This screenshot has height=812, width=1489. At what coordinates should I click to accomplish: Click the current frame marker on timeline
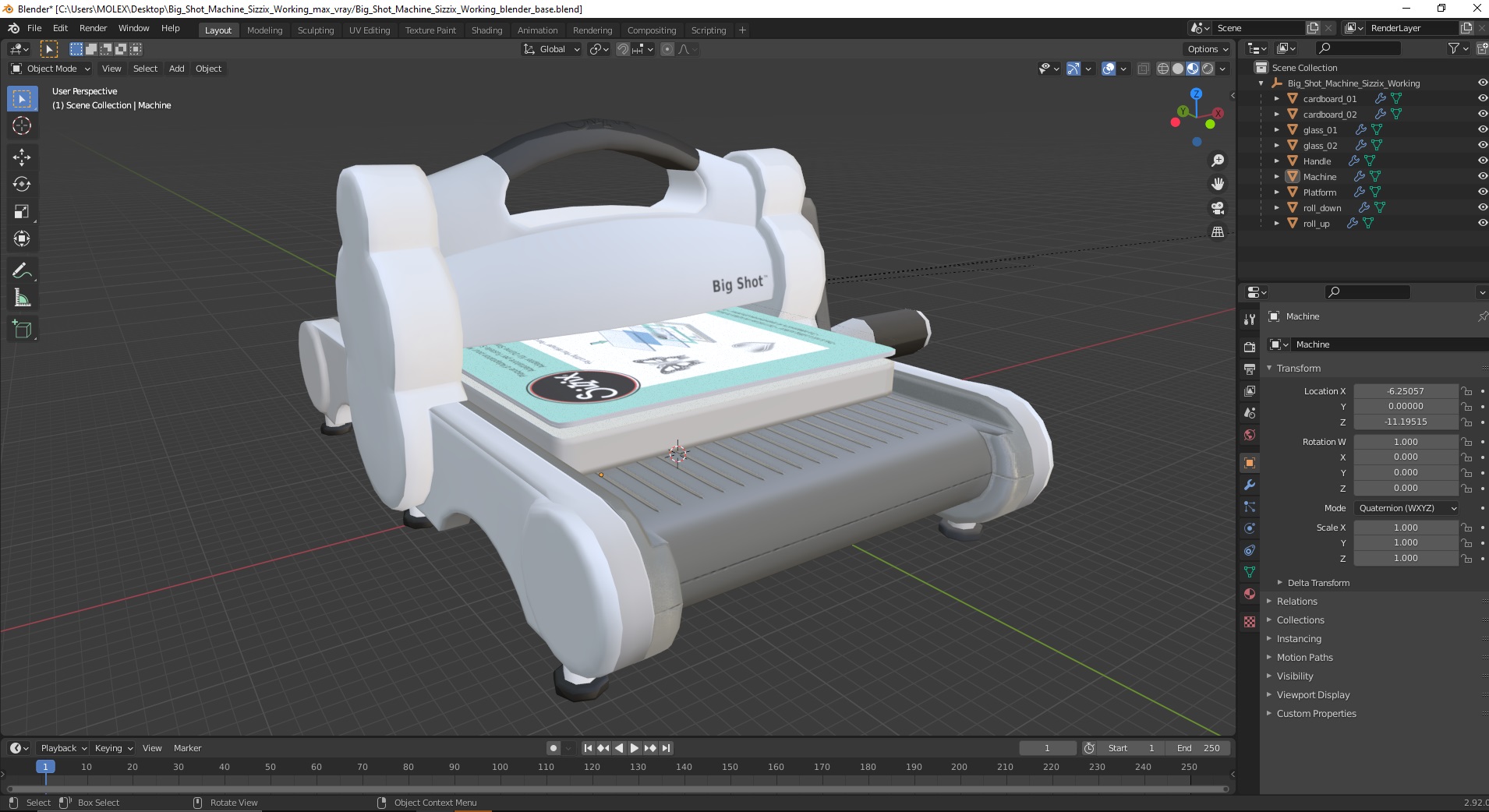click(45, 767)
